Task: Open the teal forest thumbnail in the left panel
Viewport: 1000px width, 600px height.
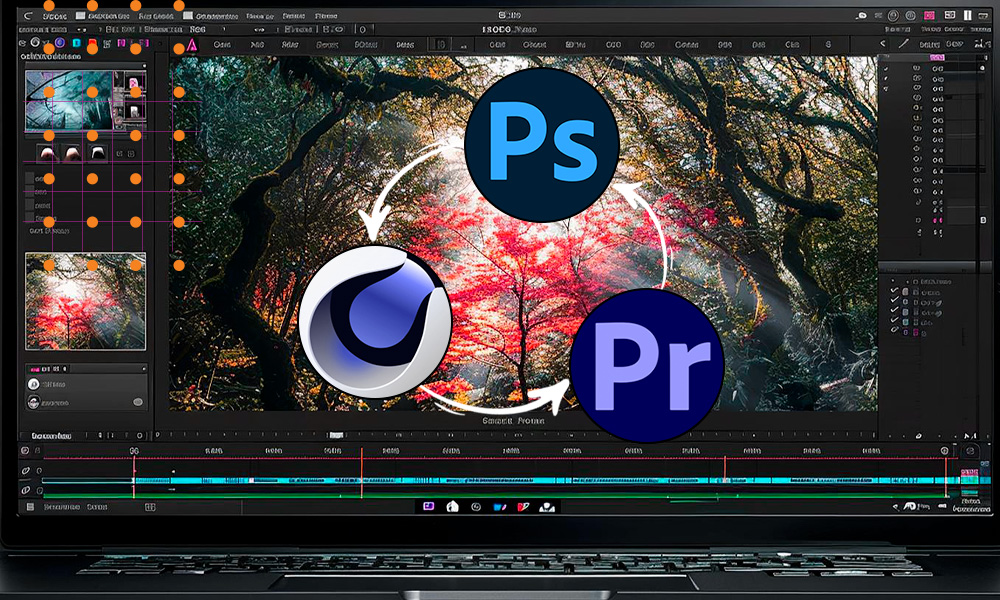Action: click(69, 100)
